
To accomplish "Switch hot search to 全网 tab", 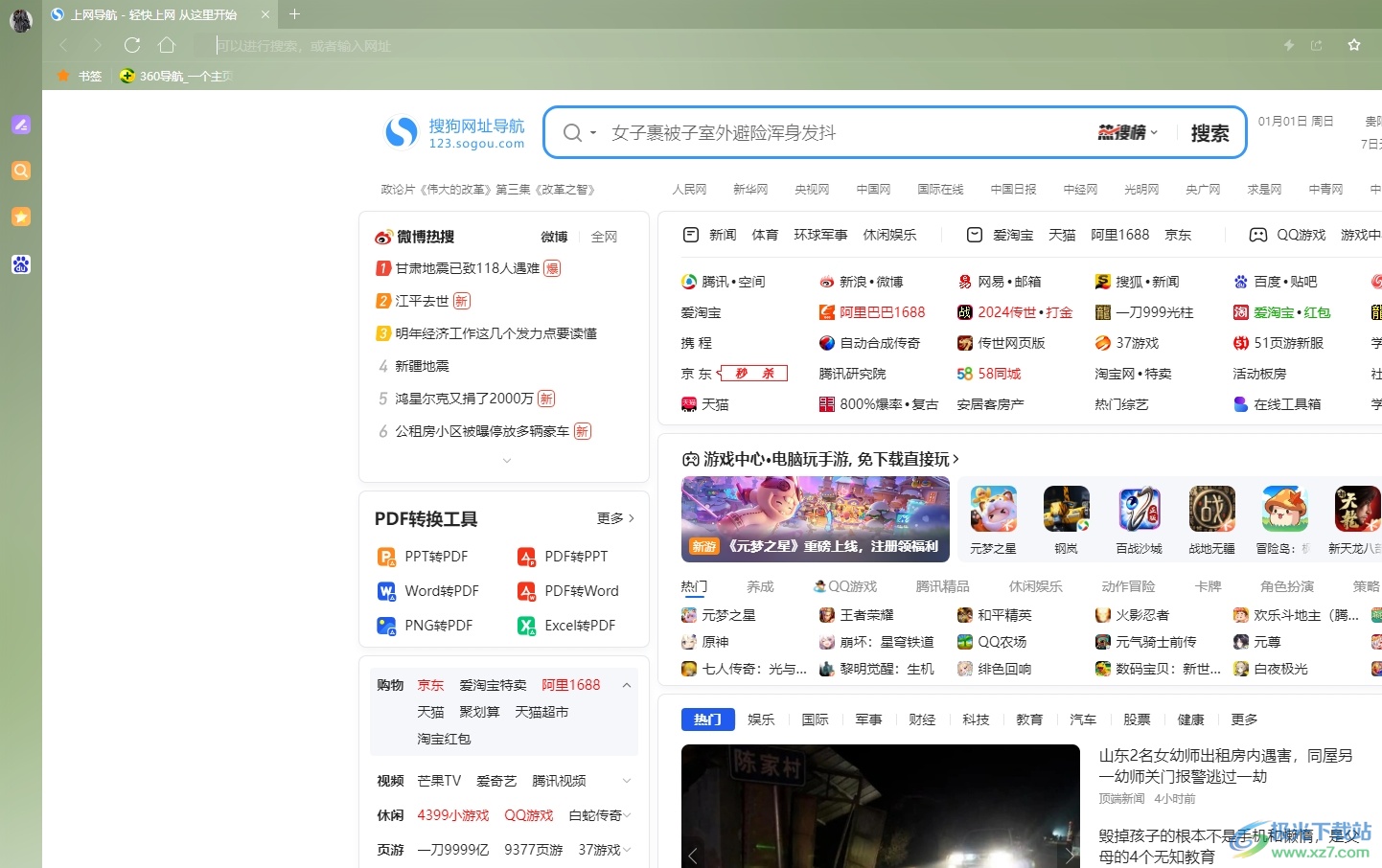I will pos(604,237).
